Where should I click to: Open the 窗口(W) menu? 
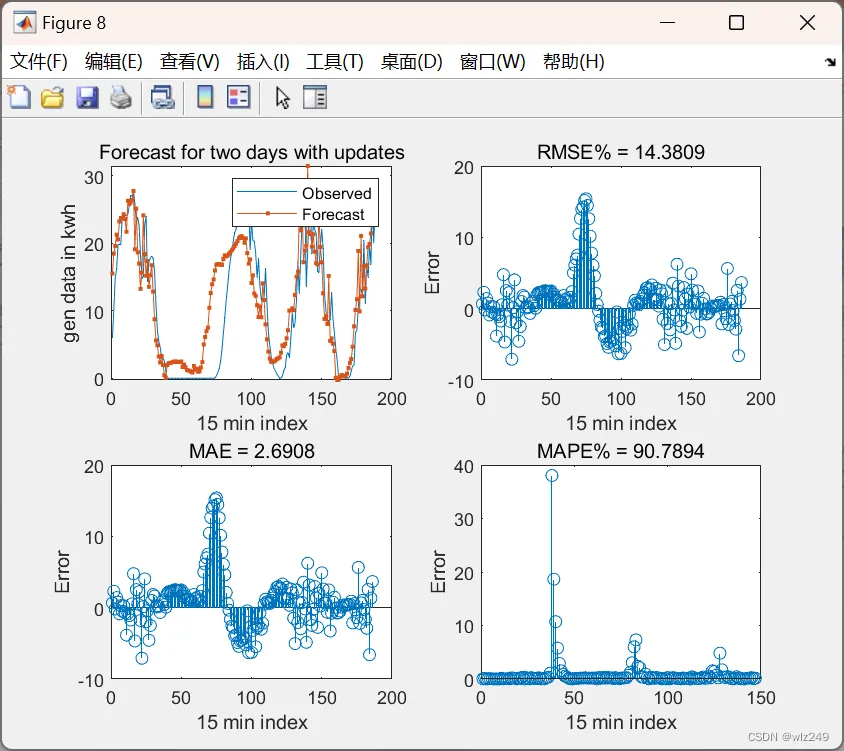[x=493, y=61]
